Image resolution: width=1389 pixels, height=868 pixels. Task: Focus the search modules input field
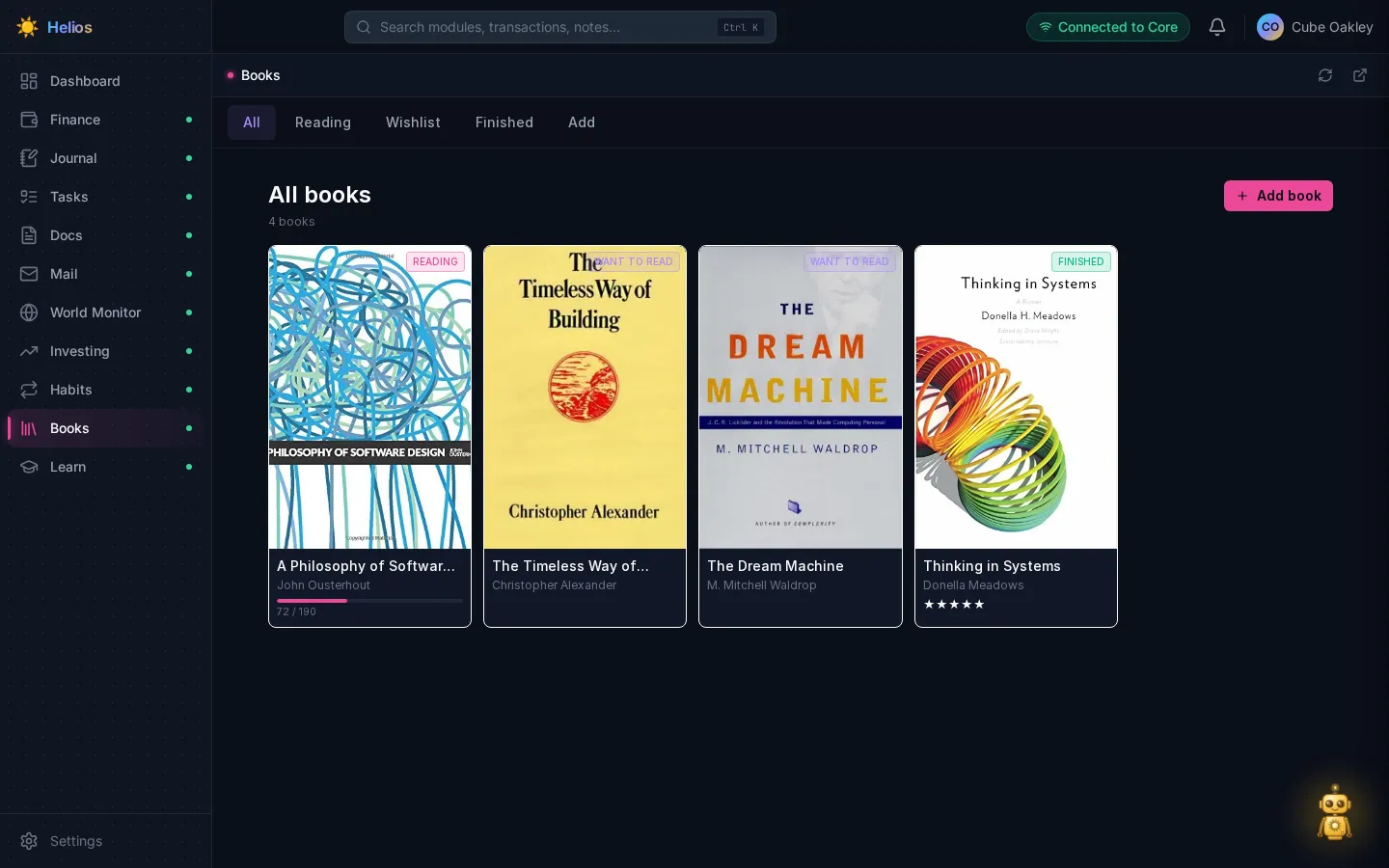pyautogui.click(x=560, y=27)
